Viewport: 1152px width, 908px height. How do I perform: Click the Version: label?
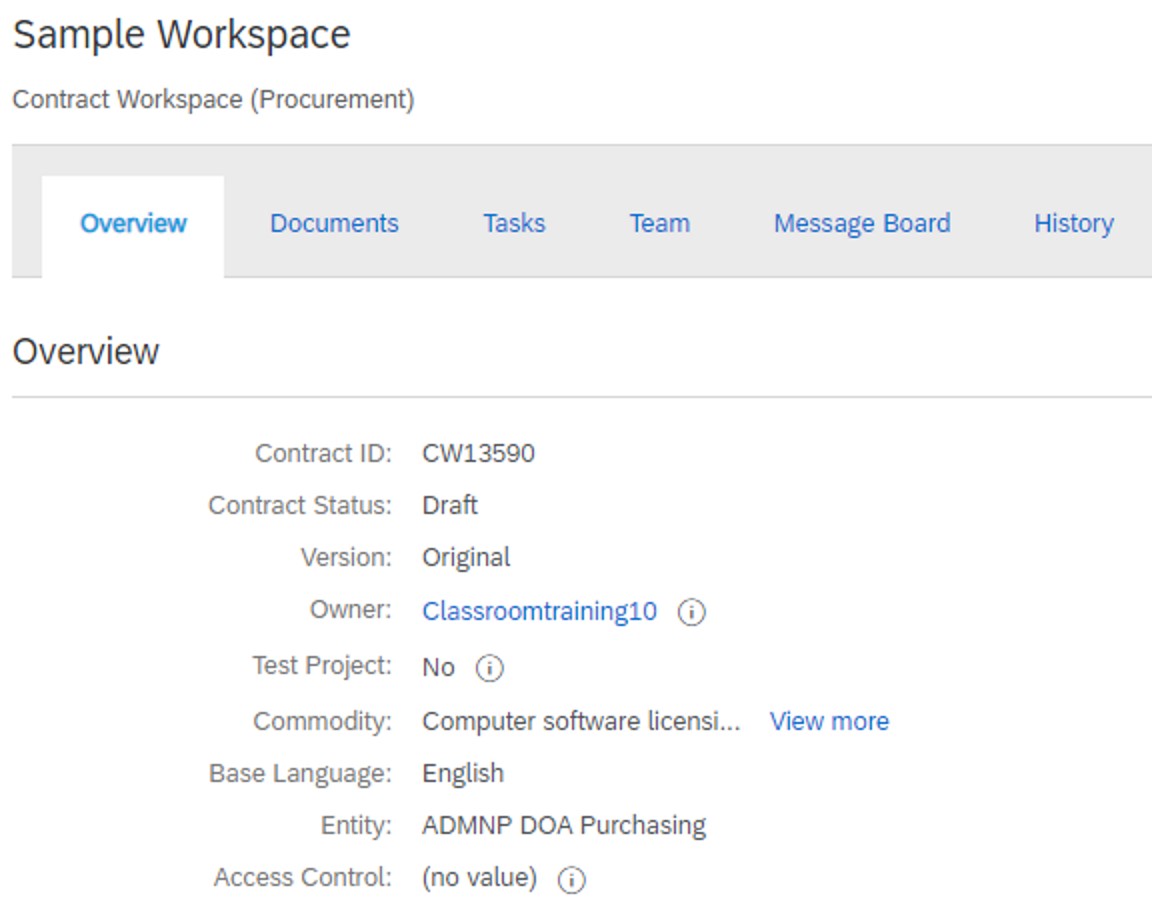[346, 558]
